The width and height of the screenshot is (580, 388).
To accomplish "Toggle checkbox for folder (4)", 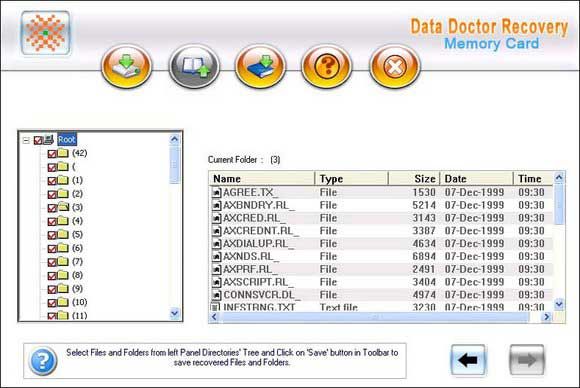I will (x=52, y=222).
